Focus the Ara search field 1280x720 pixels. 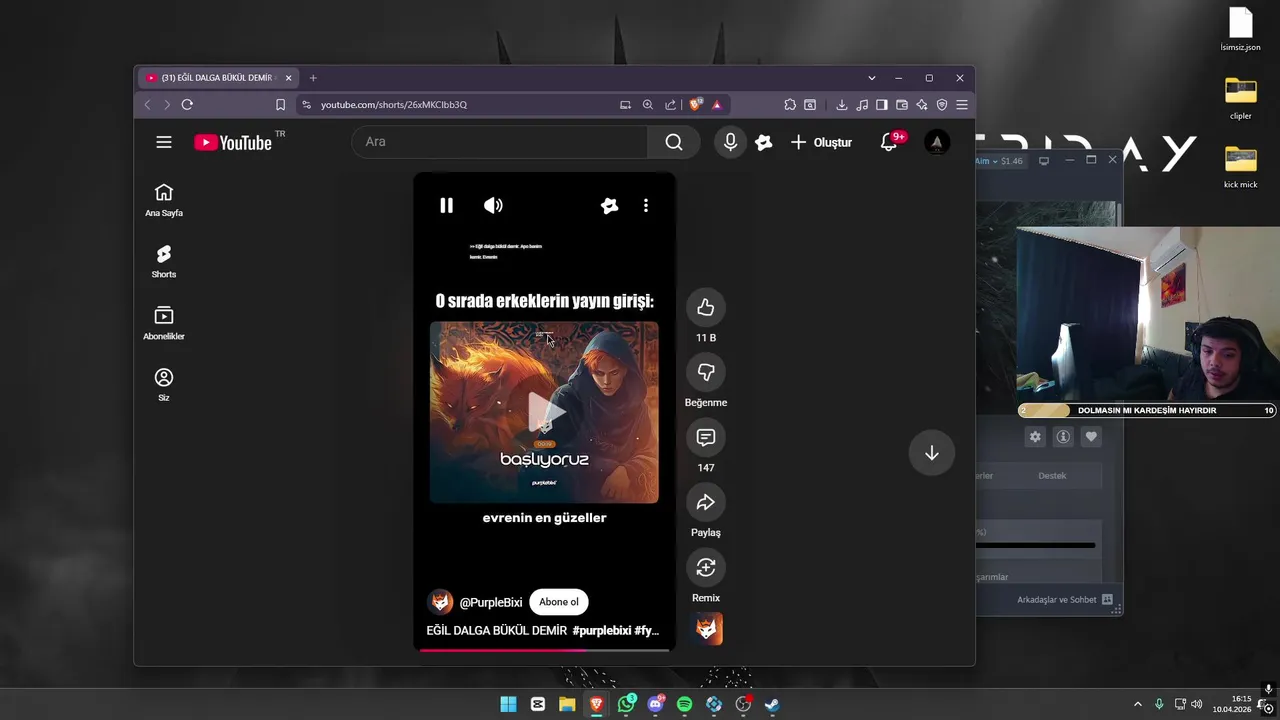click(x=499, y=142)
